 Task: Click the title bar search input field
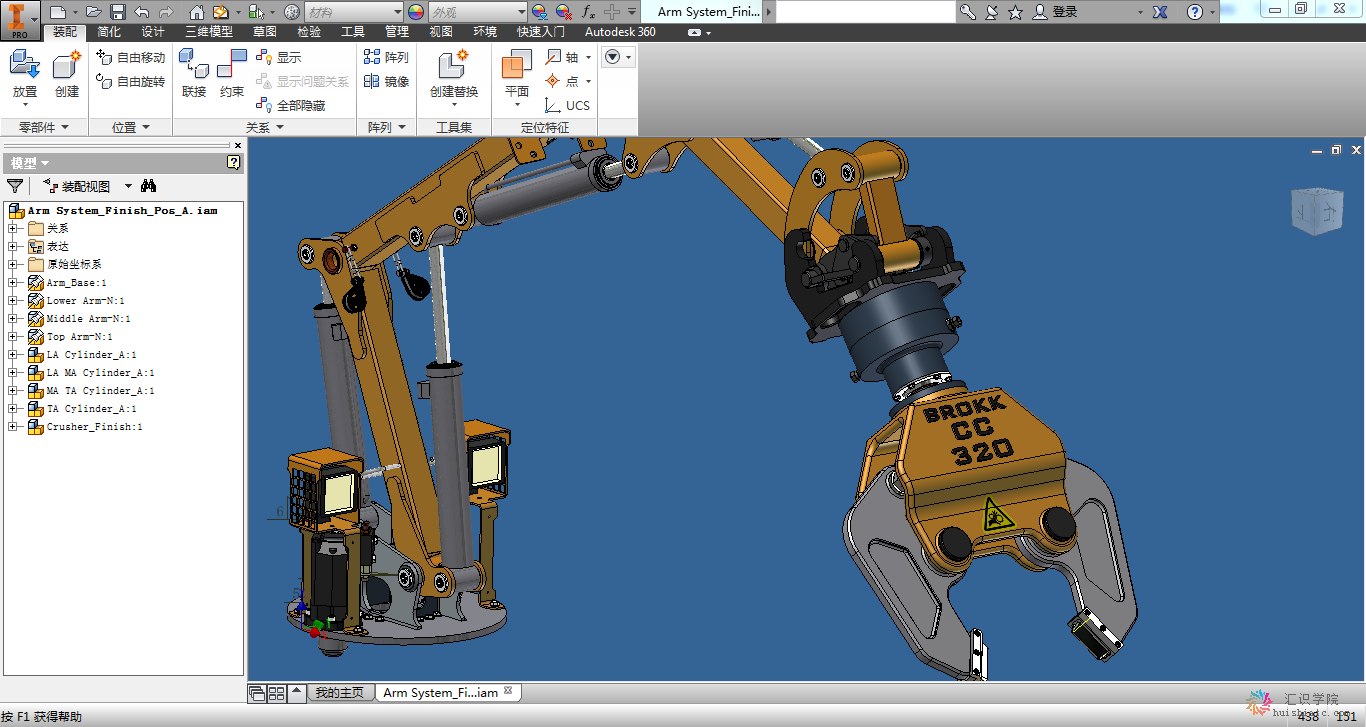coord(866,12)
